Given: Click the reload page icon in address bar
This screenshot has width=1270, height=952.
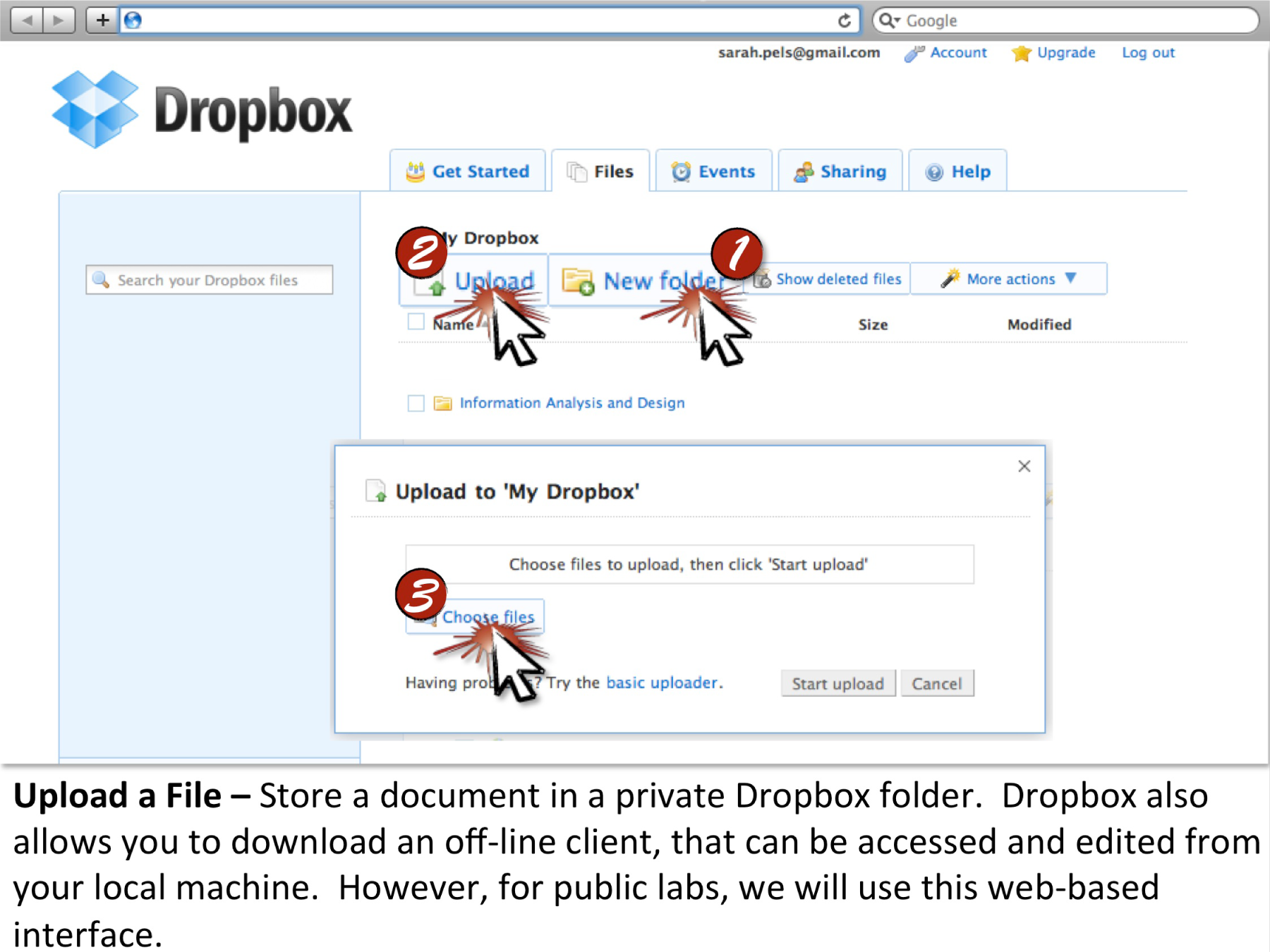Looking at the screenshot, I should pyautogui.click(x=844, y=20).
